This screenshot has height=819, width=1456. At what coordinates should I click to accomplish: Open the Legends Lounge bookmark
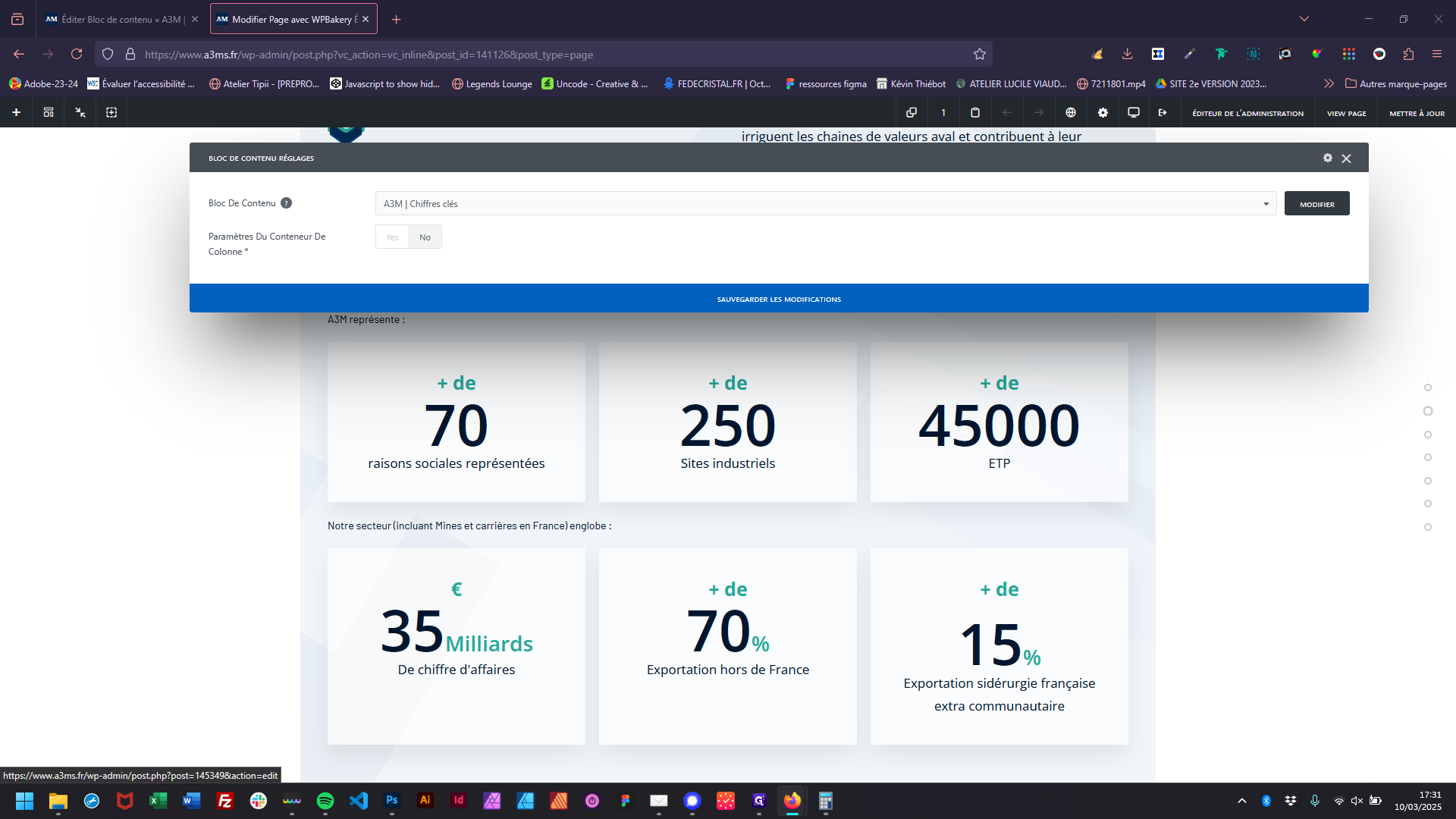click(x=491, y=83)
